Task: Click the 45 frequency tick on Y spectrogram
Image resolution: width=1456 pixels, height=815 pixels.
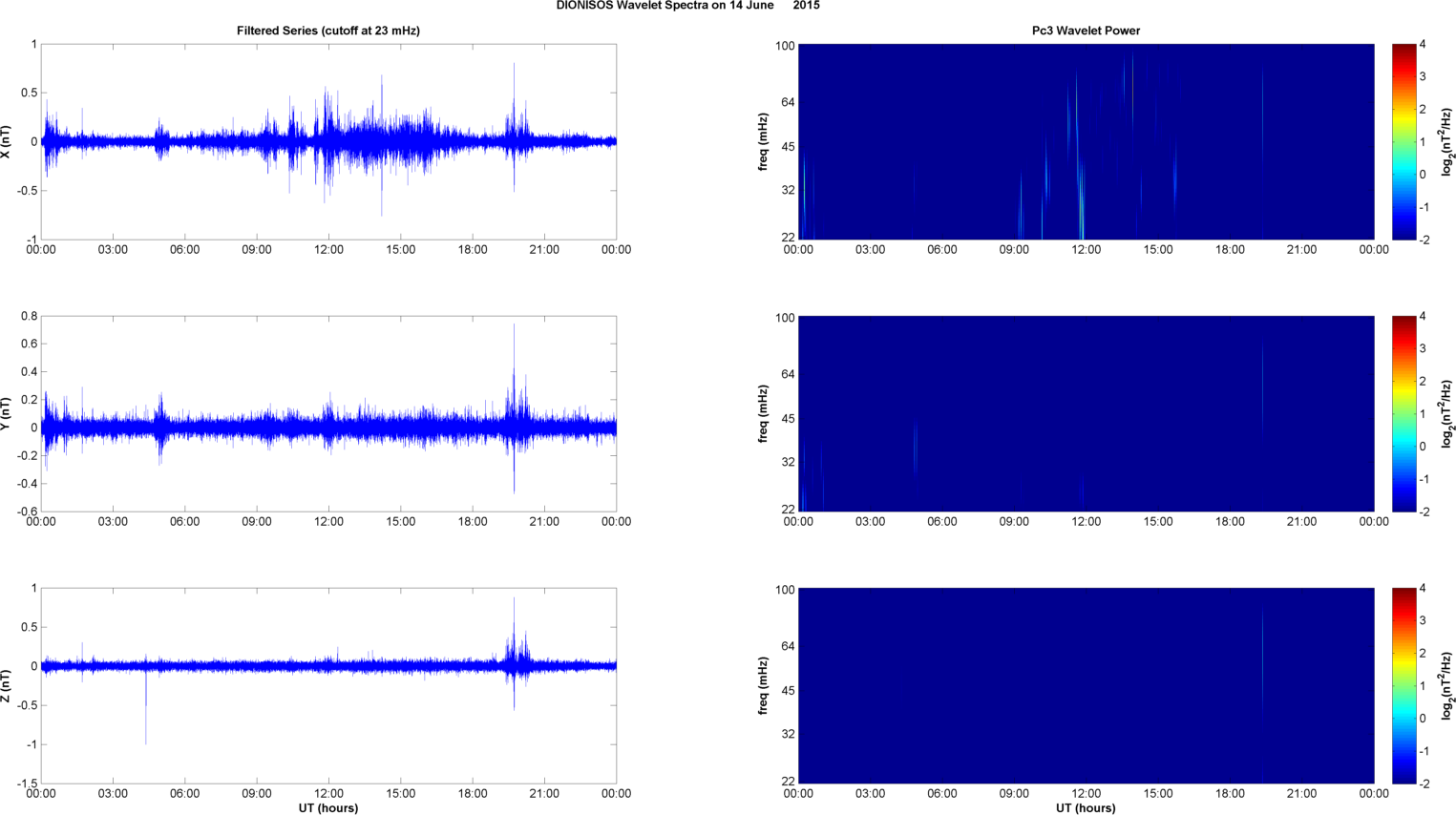Action: [x=788, y=419]
